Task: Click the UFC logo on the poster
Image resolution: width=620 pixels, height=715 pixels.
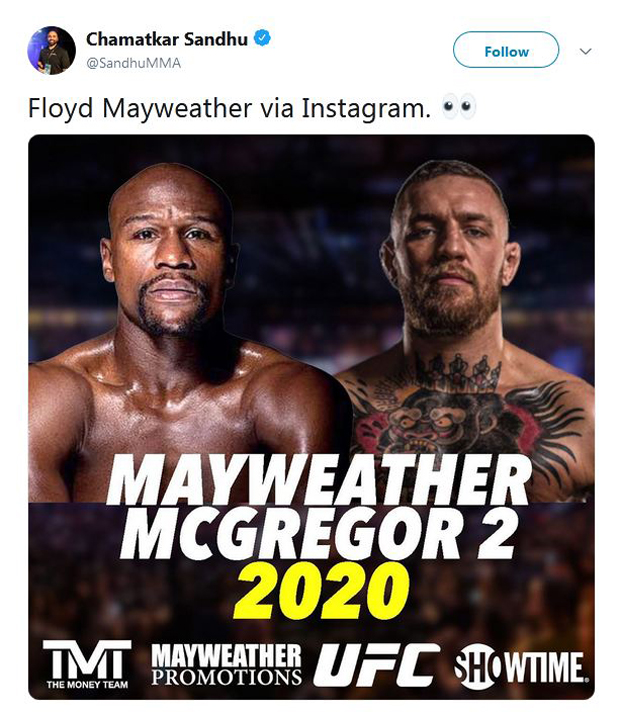Action: click(x=376, y=665)
